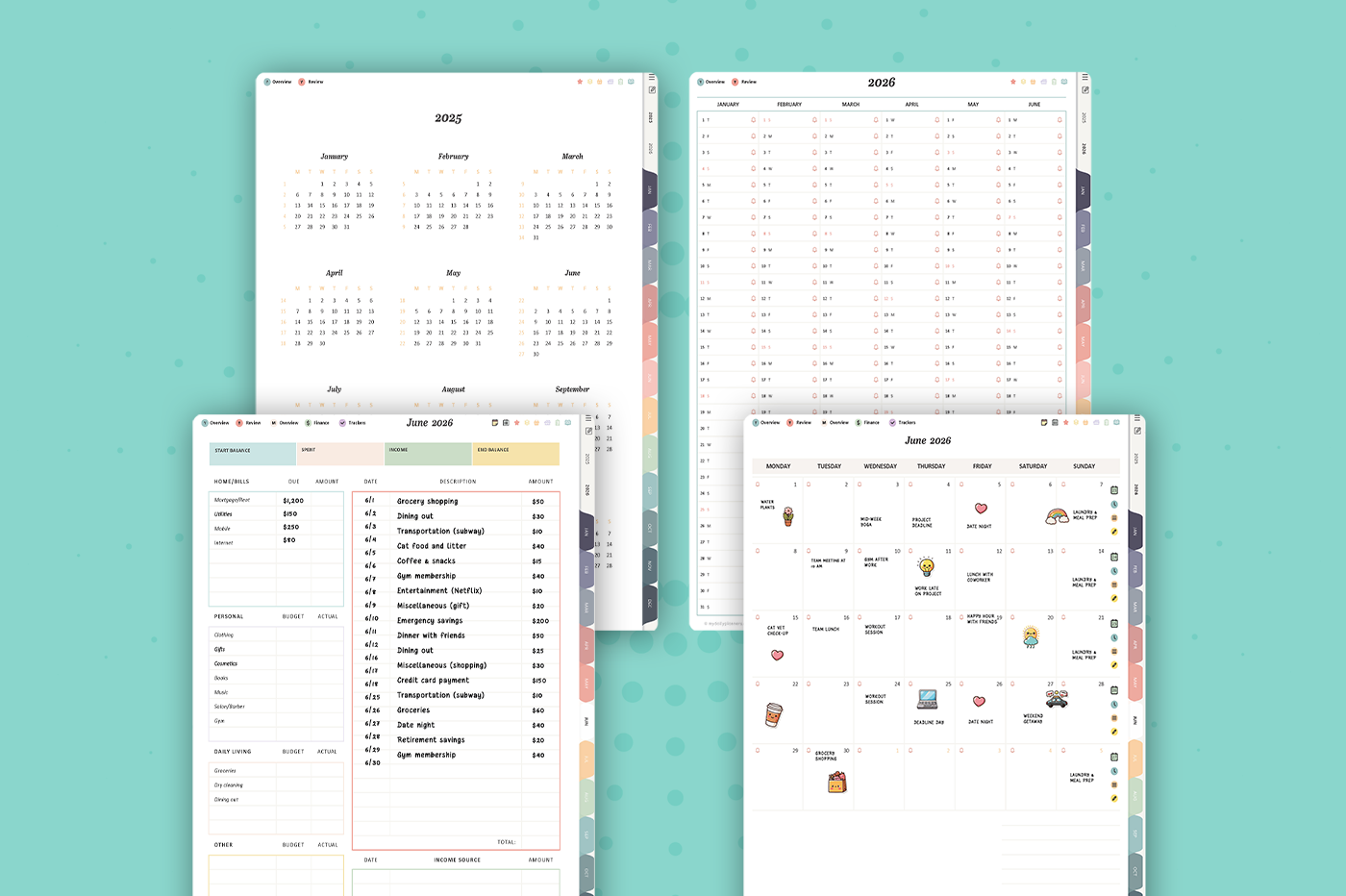The height and width of the screenshot is (896, 1346).
Task: Select JAN side tab on 2026 yearly page
Action: [x=1084, y=190]
